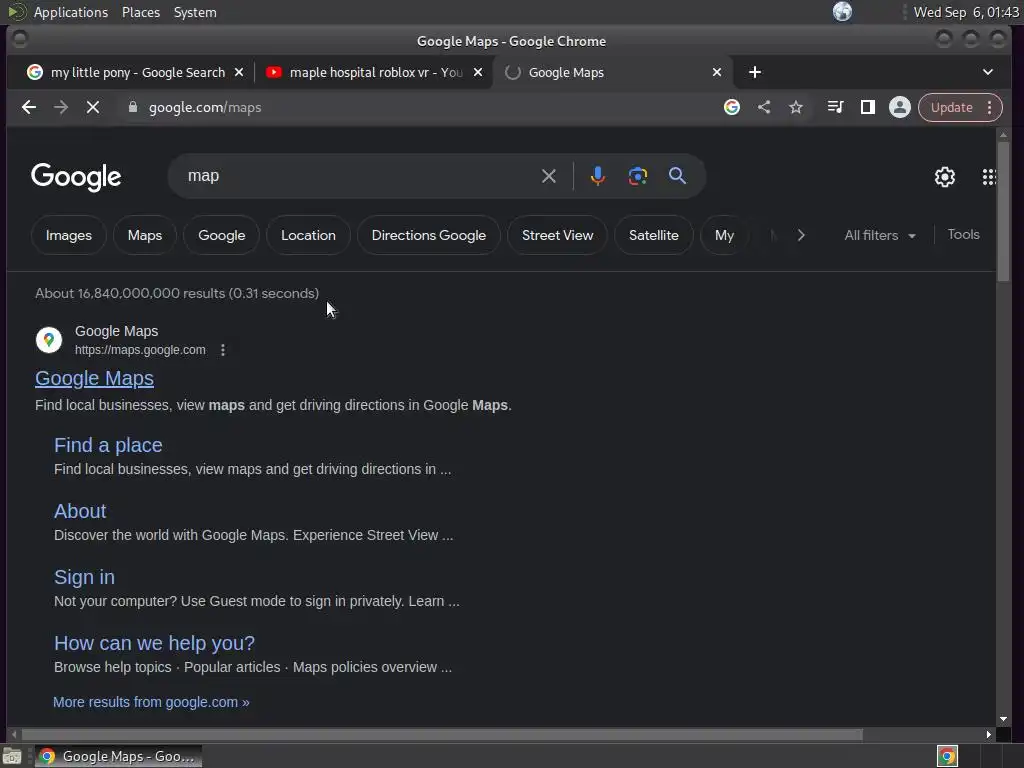Click the vertical scrollbar thumb

pyautogui.click(x=1003, y=211)
